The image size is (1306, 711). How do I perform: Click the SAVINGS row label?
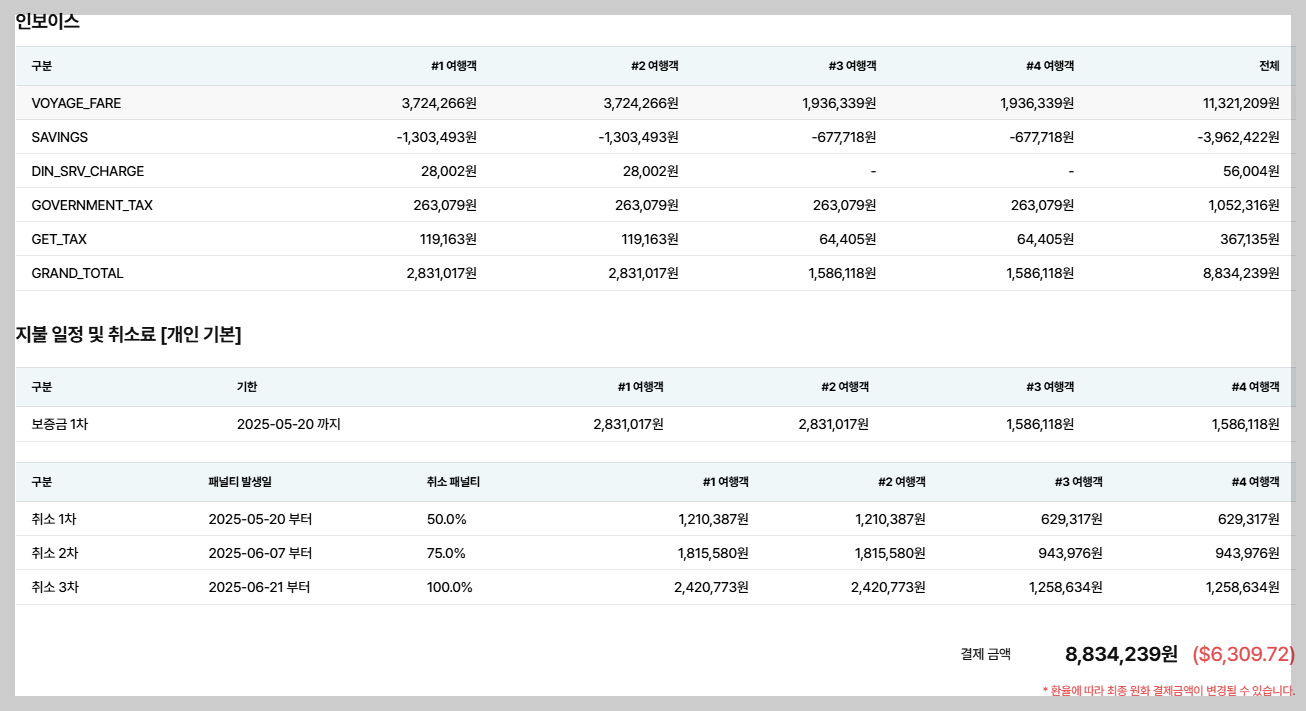coord(59,137)
